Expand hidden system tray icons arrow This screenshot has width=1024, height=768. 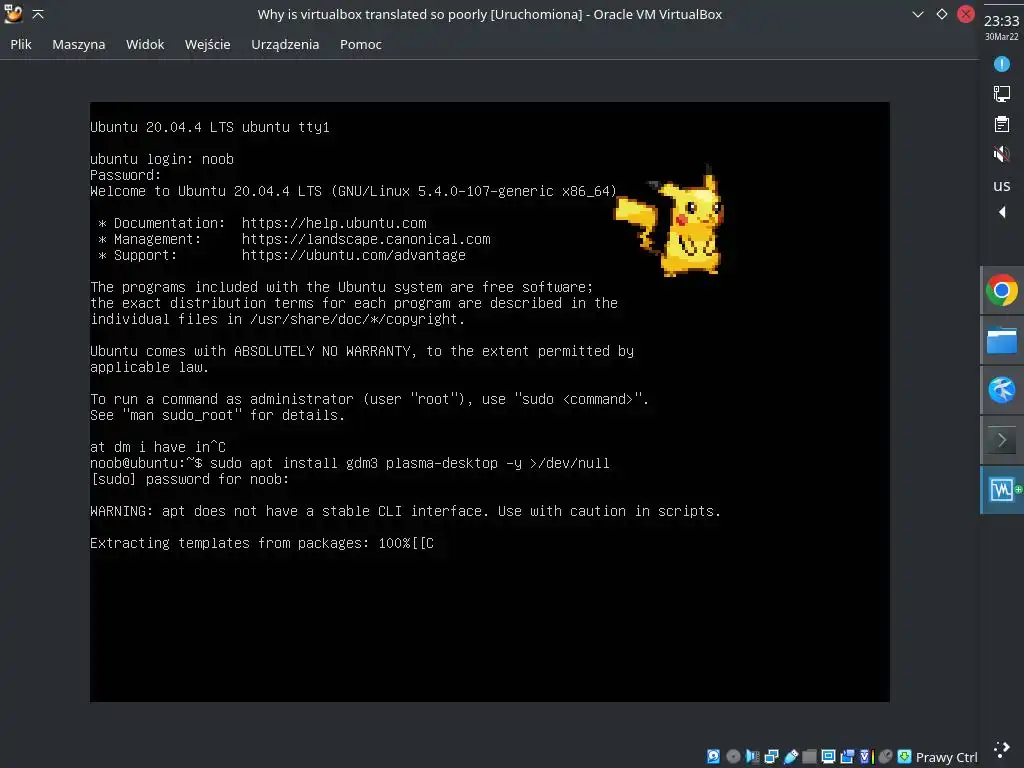click(1002, 212)
